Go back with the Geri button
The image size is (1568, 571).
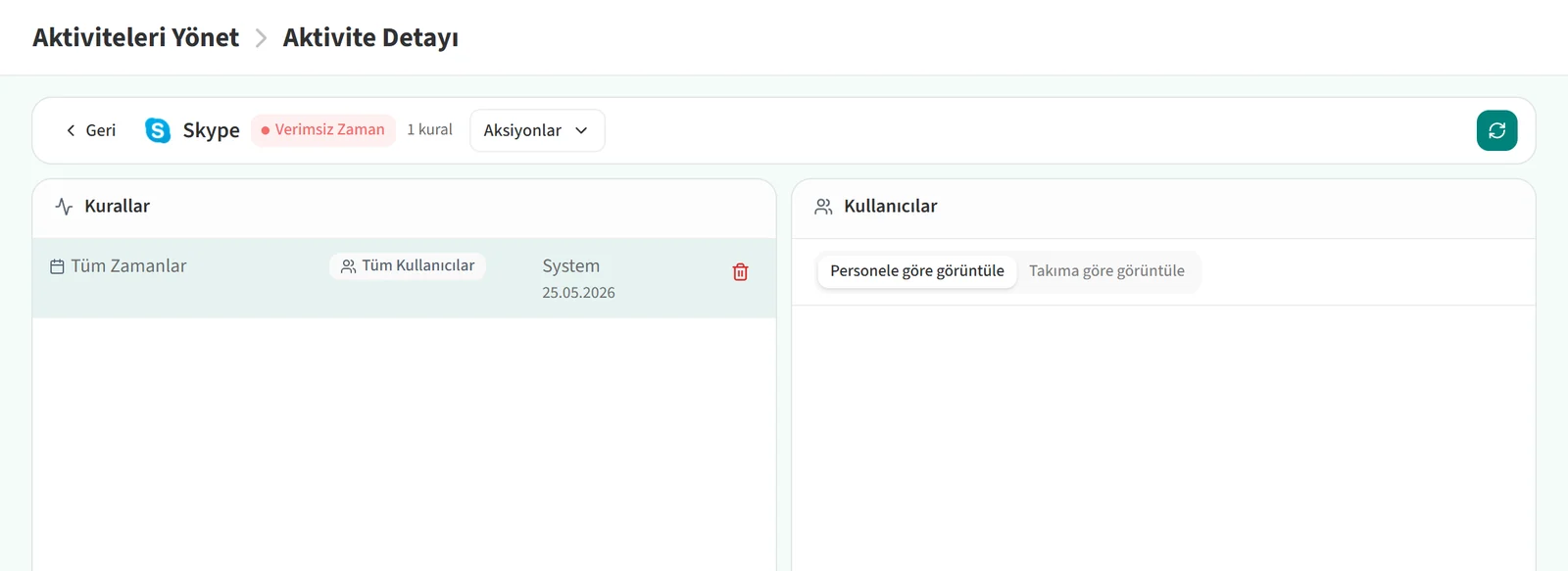[x=90, y=130]
